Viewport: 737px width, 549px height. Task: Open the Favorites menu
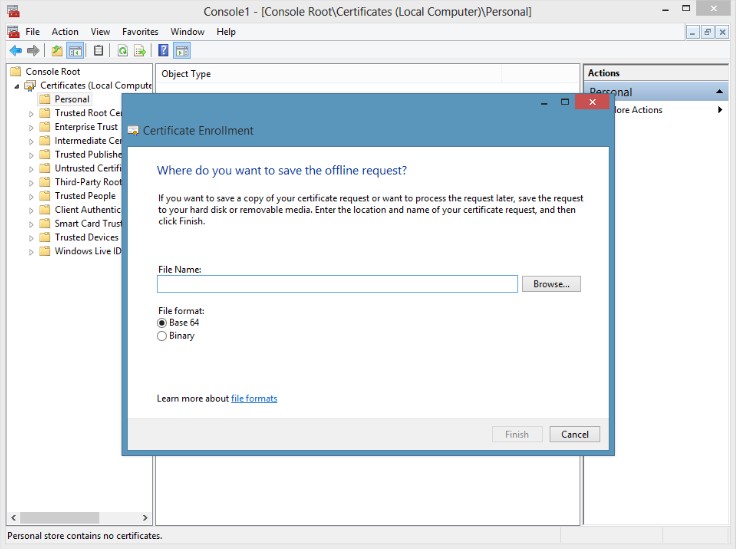[140, 31]
